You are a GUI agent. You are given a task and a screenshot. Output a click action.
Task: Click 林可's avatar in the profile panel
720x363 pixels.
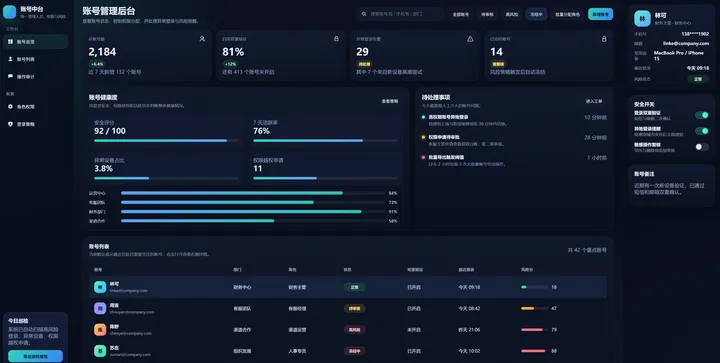(x=642, y=18)
